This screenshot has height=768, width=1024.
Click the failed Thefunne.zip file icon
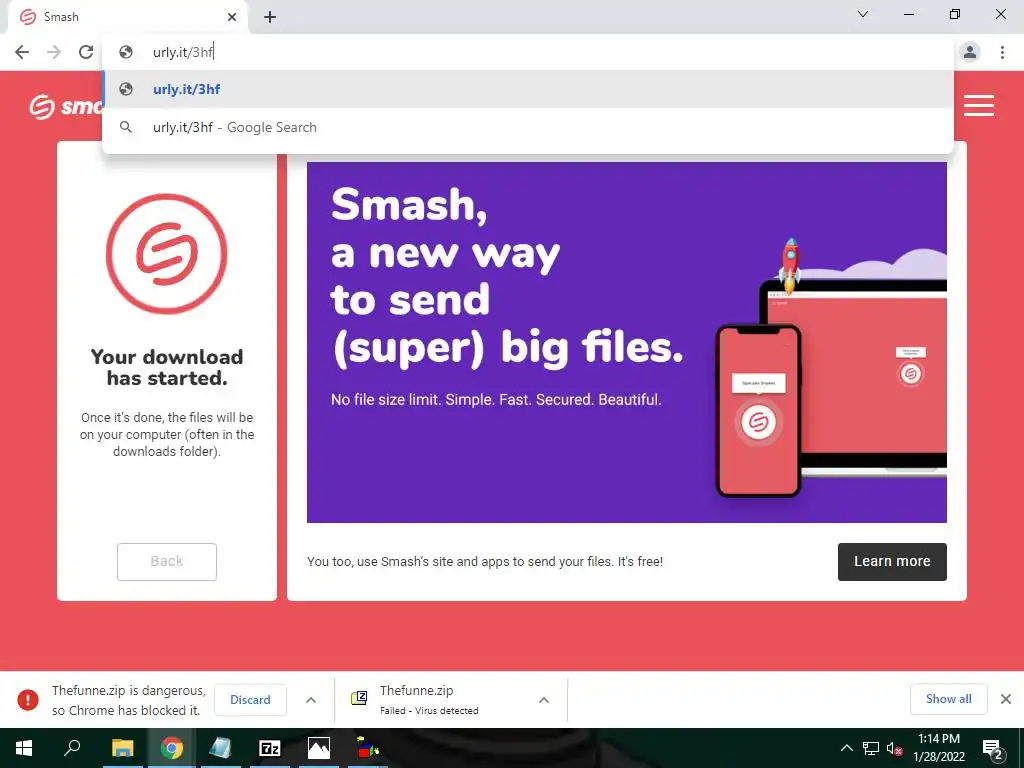click(359, 698)
